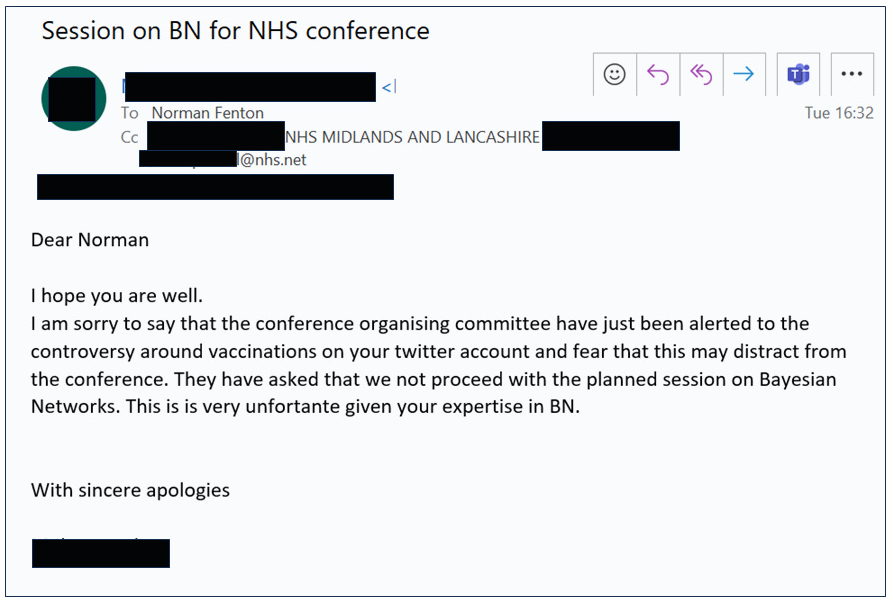Click the emoji reaction smiley icon
The image size is (893, 602).
click(x=615, y=74)
